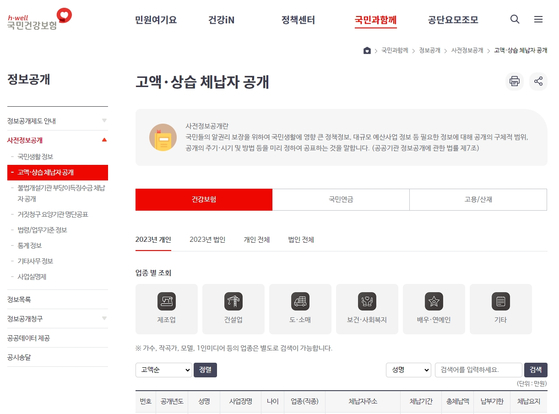Open the search magnifier icon in header
Image resolution: width=559 pixels, height=414 pixels.
click(x=514, y=19)
